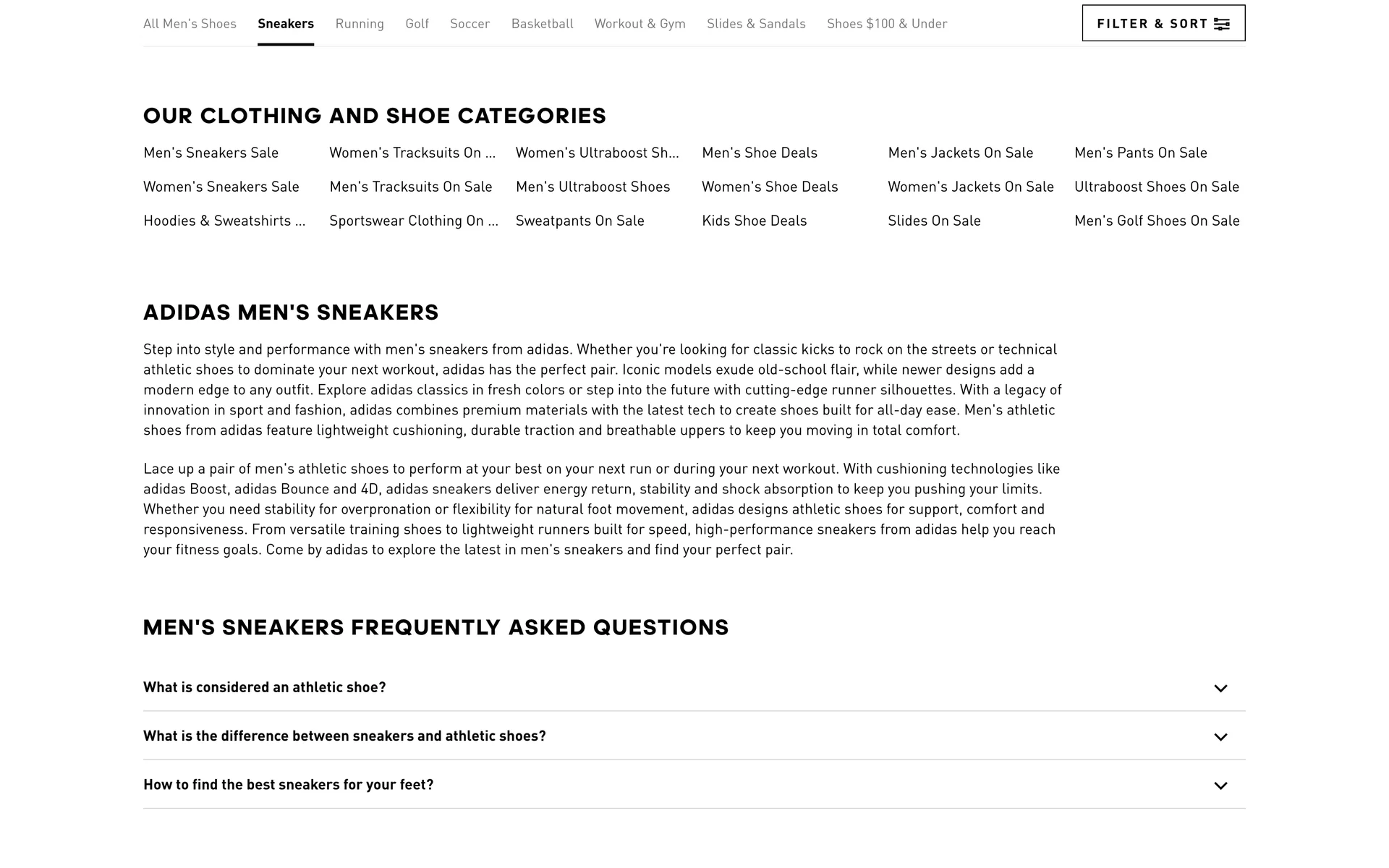Image resolution: width=1389 pixels, height=868 pixels.
Task: Click the Women's Shoe Deals link
Action: click(x=770, y=187)
